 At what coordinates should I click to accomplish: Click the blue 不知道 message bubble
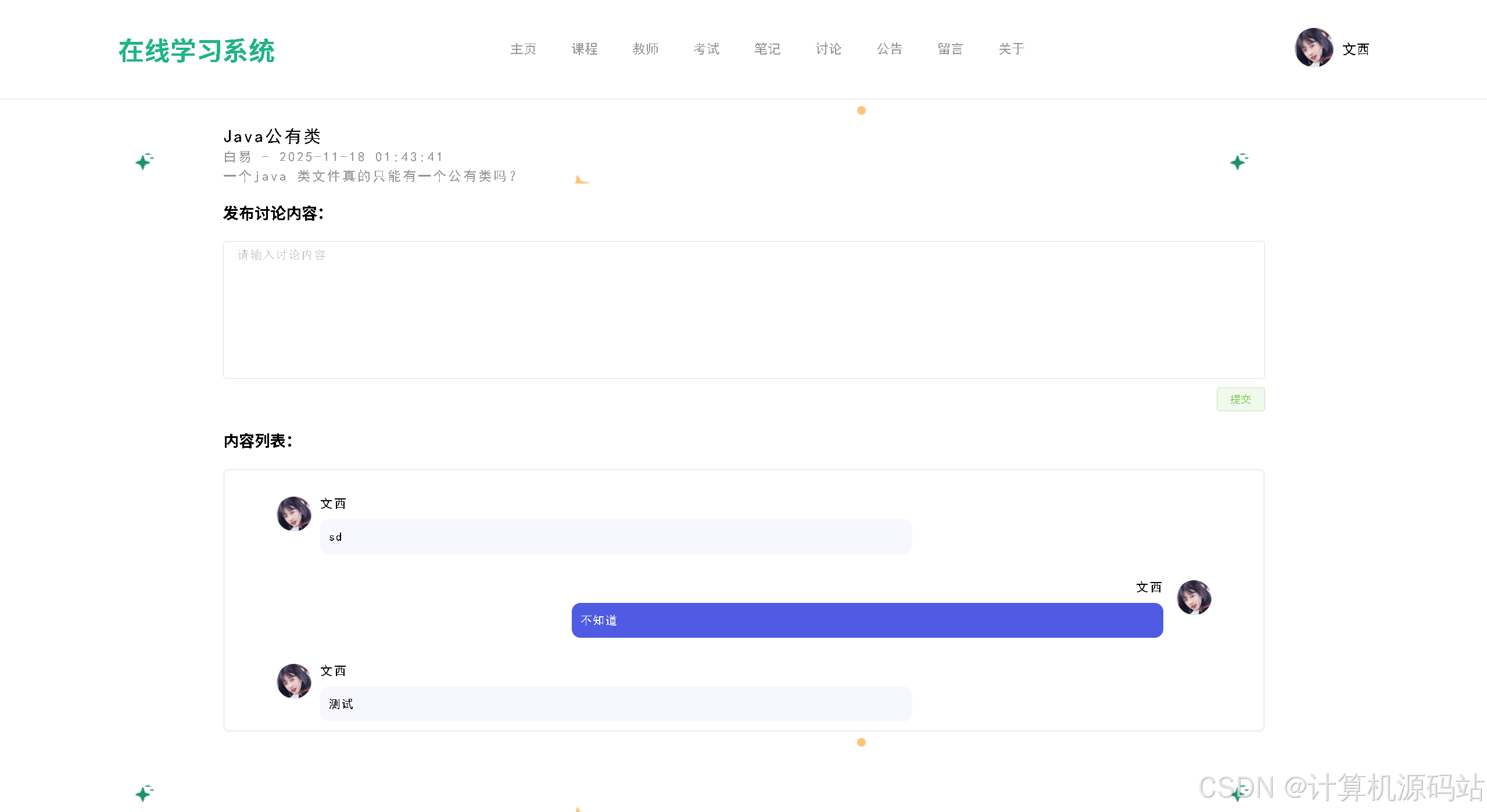point(867,620)
